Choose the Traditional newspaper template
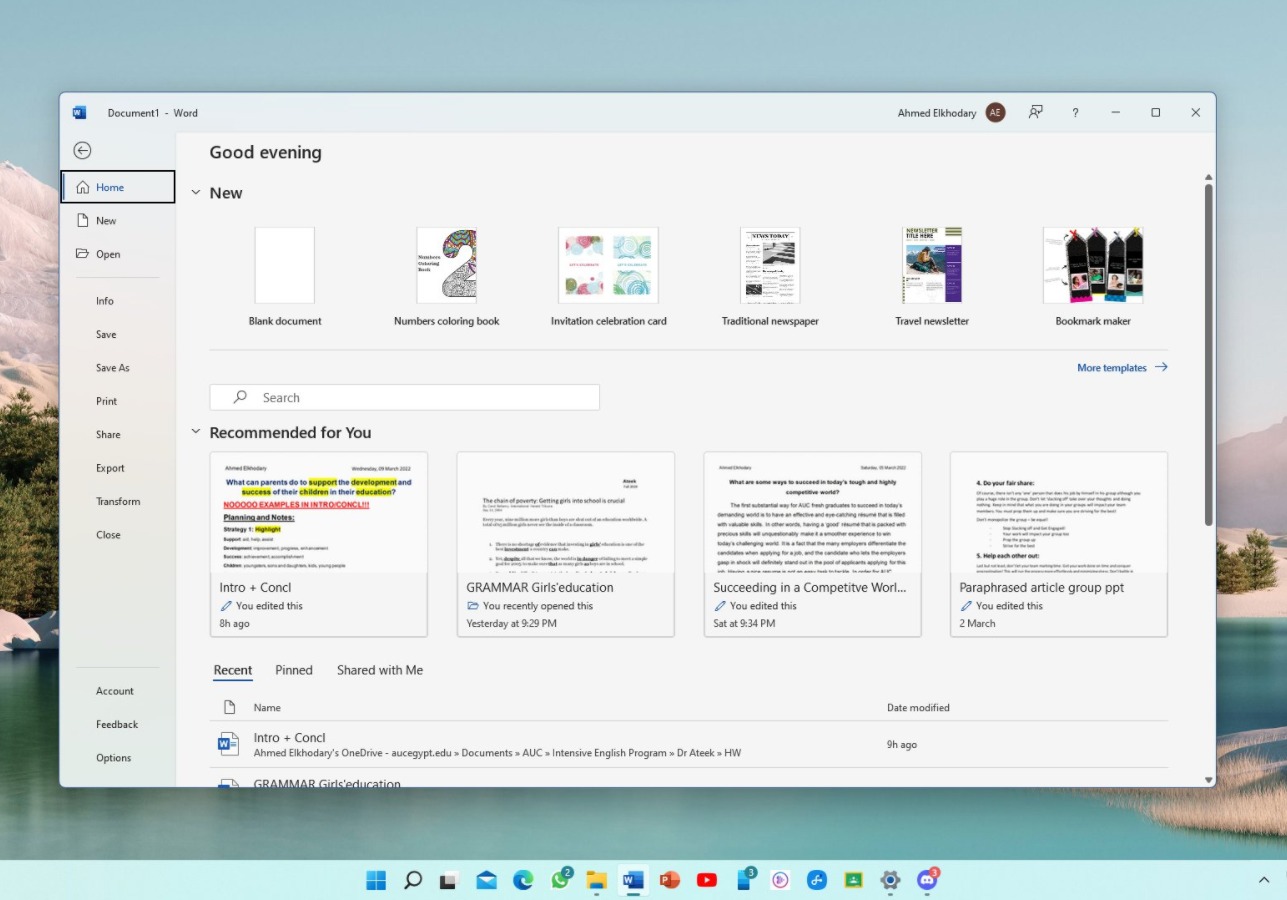The image size is (1287, 900). 770,277
